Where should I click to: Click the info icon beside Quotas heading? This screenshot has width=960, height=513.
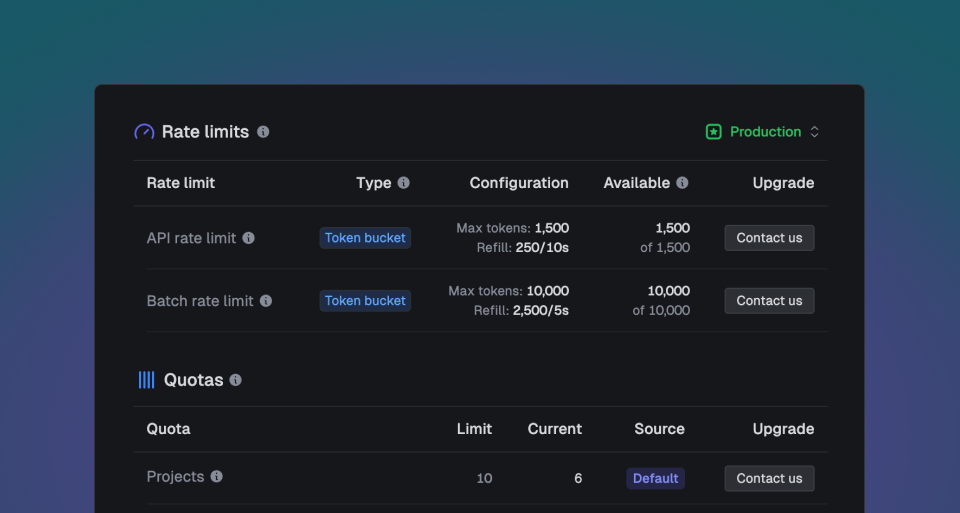click(x=236, y=380)
